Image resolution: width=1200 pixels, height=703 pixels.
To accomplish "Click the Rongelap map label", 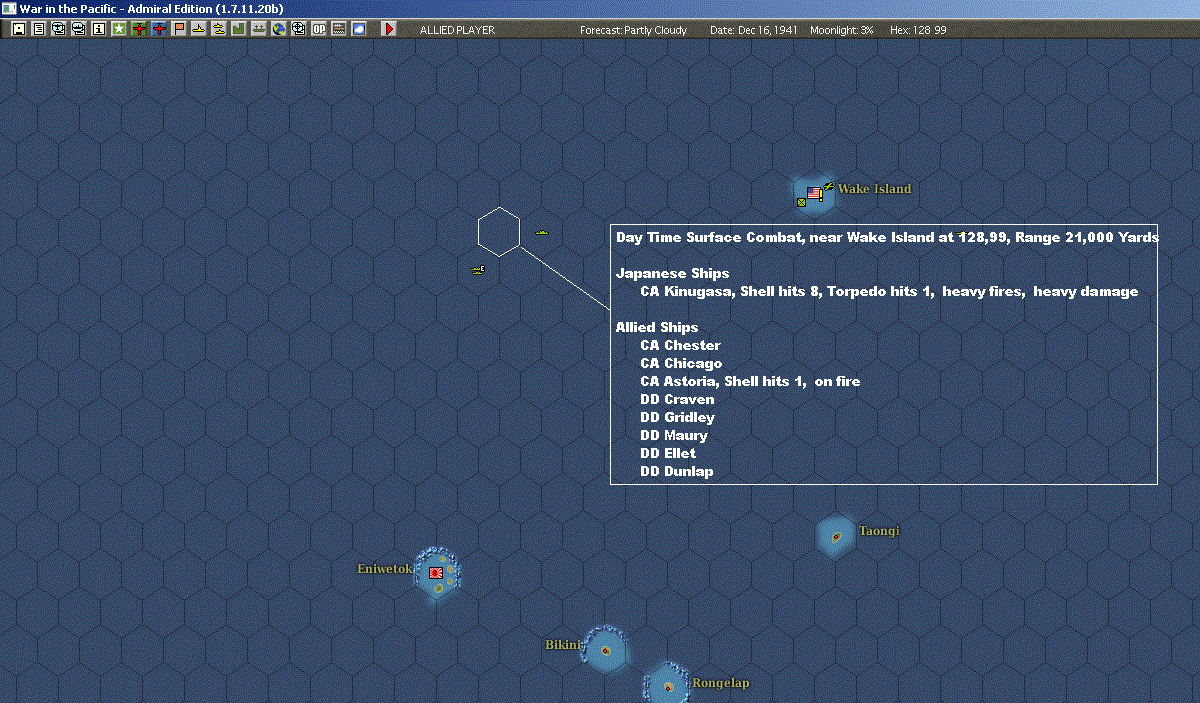I will click(x=720, y=683).
